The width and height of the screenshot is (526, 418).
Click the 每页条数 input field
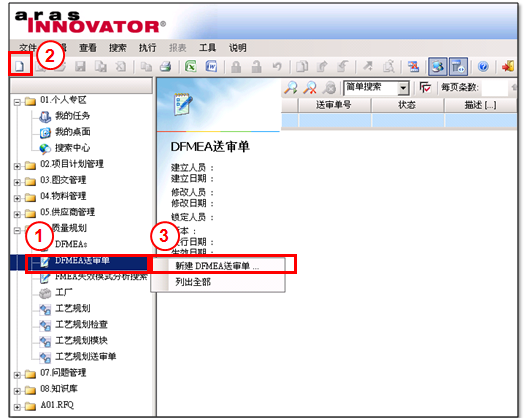click(x=494, y=88)
